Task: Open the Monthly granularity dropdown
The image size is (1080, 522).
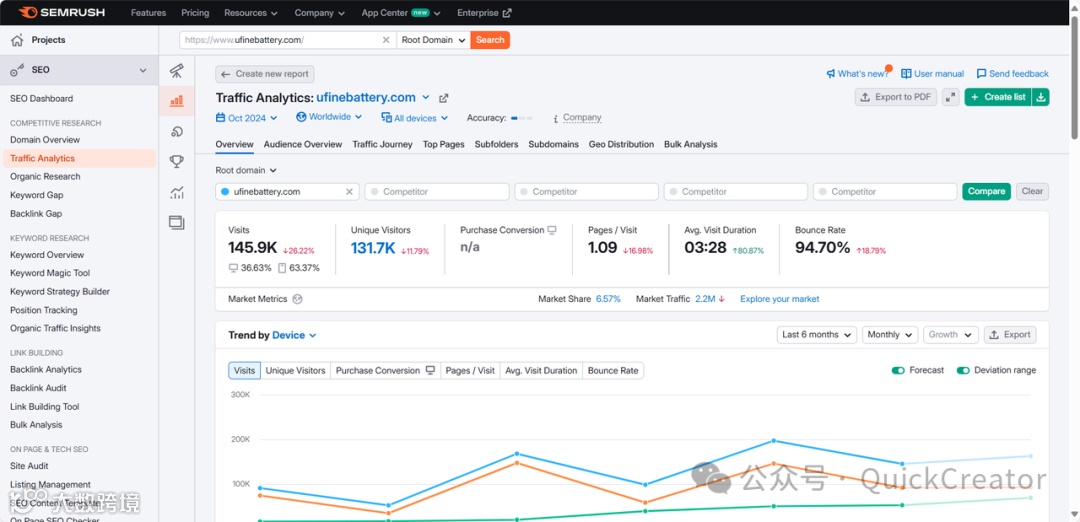Action: coord(890,335)
